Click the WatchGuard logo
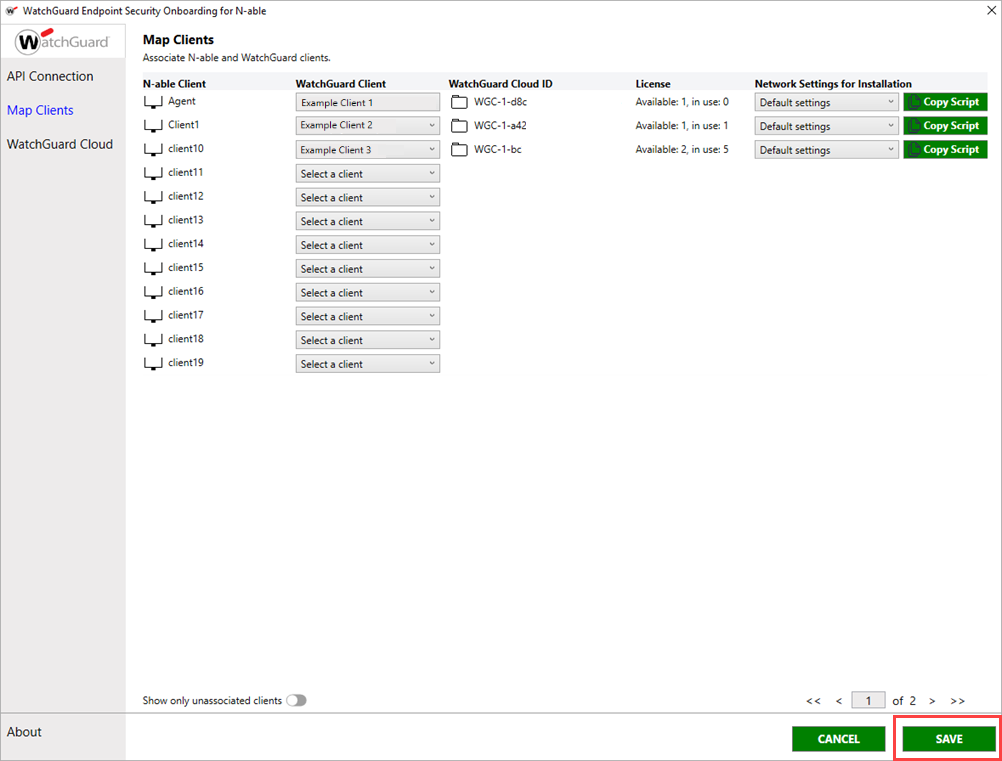 (62, 42)
